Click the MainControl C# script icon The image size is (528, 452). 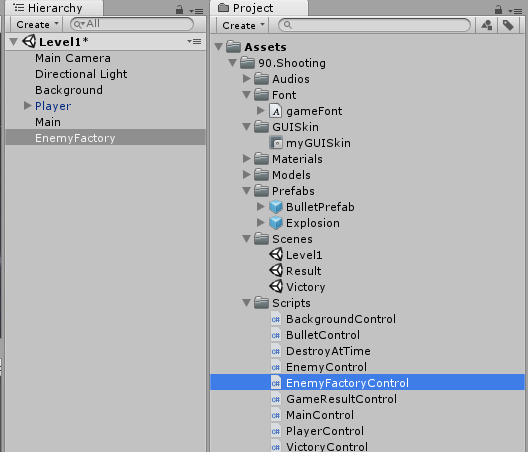(276, 415)
